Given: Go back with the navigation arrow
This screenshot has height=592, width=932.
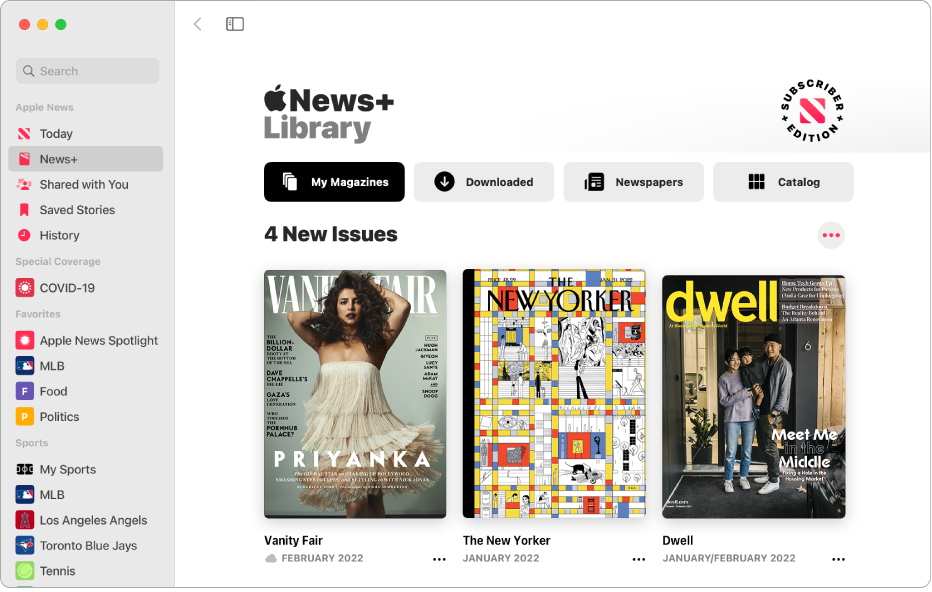Looking at the screenshot, I should [197, 23].
